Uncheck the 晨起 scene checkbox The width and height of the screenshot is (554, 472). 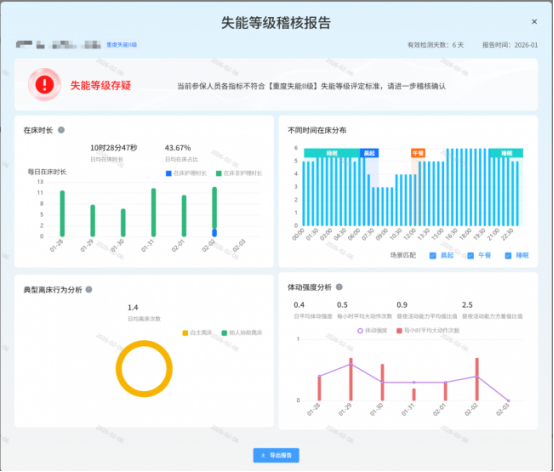[433, 255]
